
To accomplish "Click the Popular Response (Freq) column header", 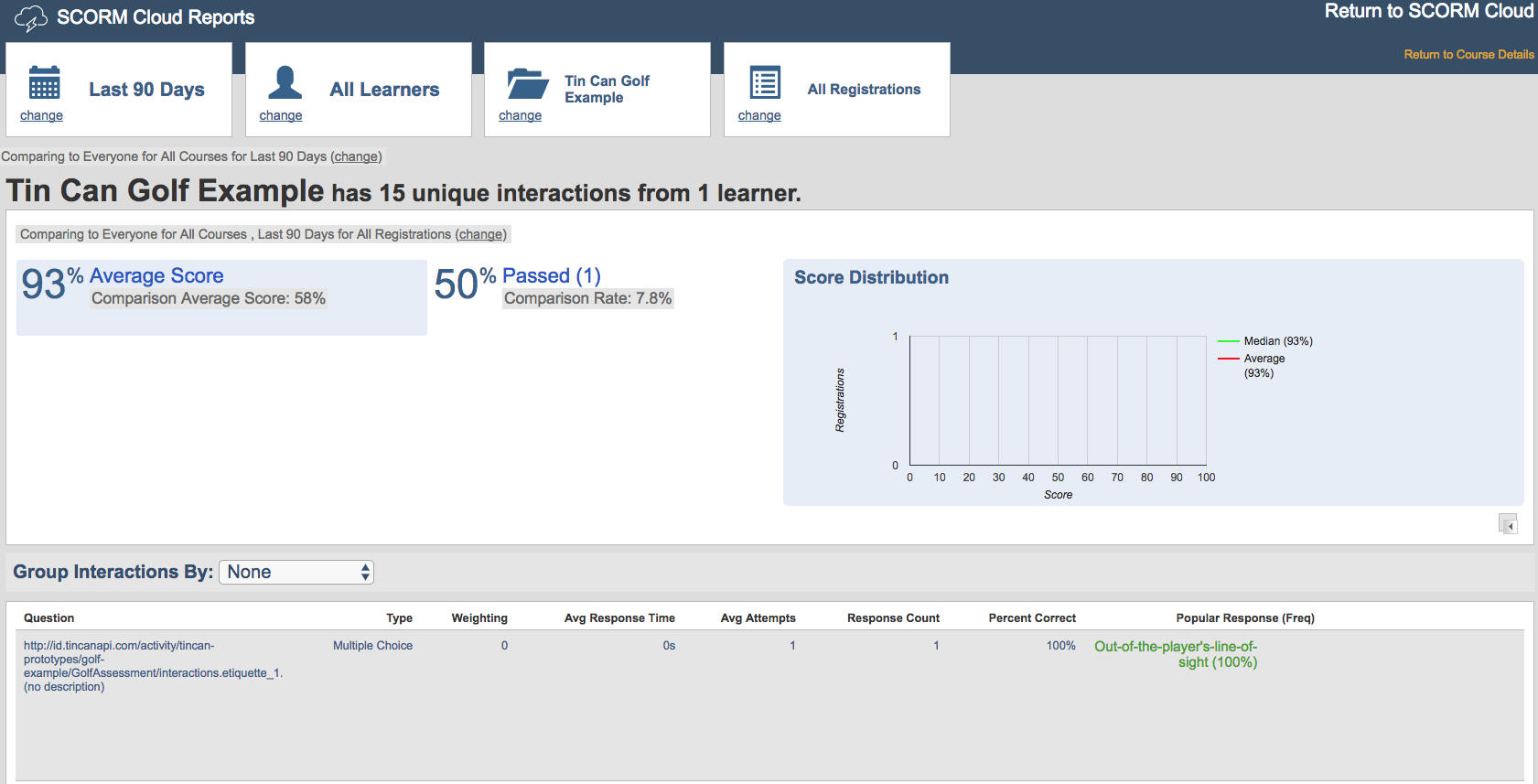I will [1245, 618].
